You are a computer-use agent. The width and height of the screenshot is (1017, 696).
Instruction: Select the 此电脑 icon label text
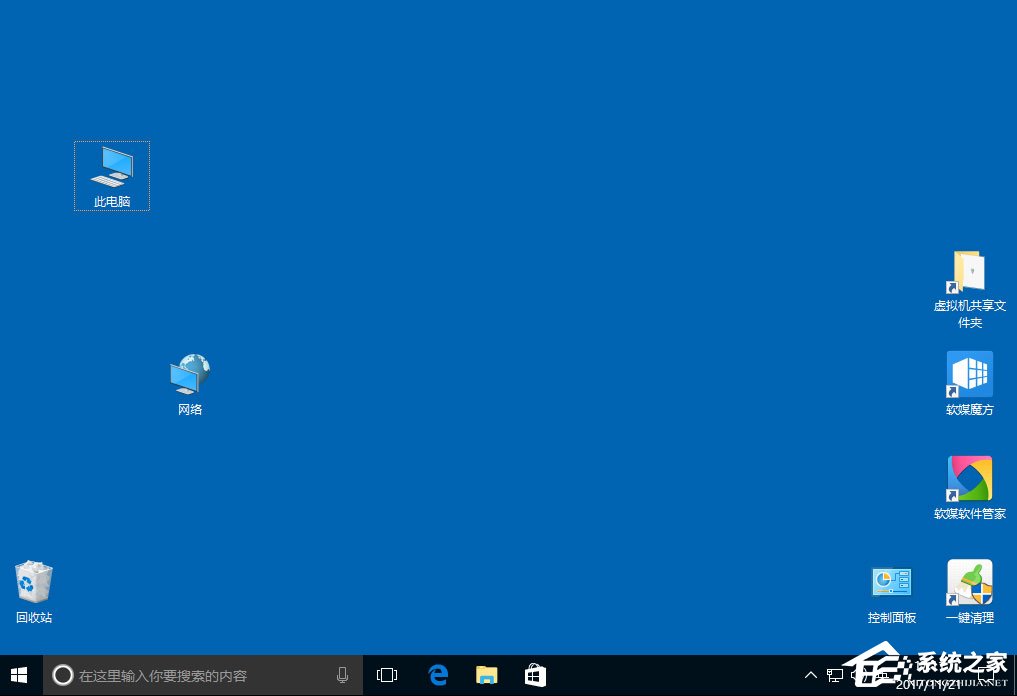coord(111,201)
